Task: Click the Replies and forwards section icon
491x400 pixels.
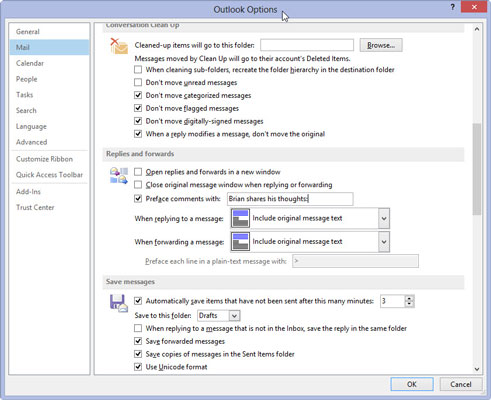Action: point(119,176)
